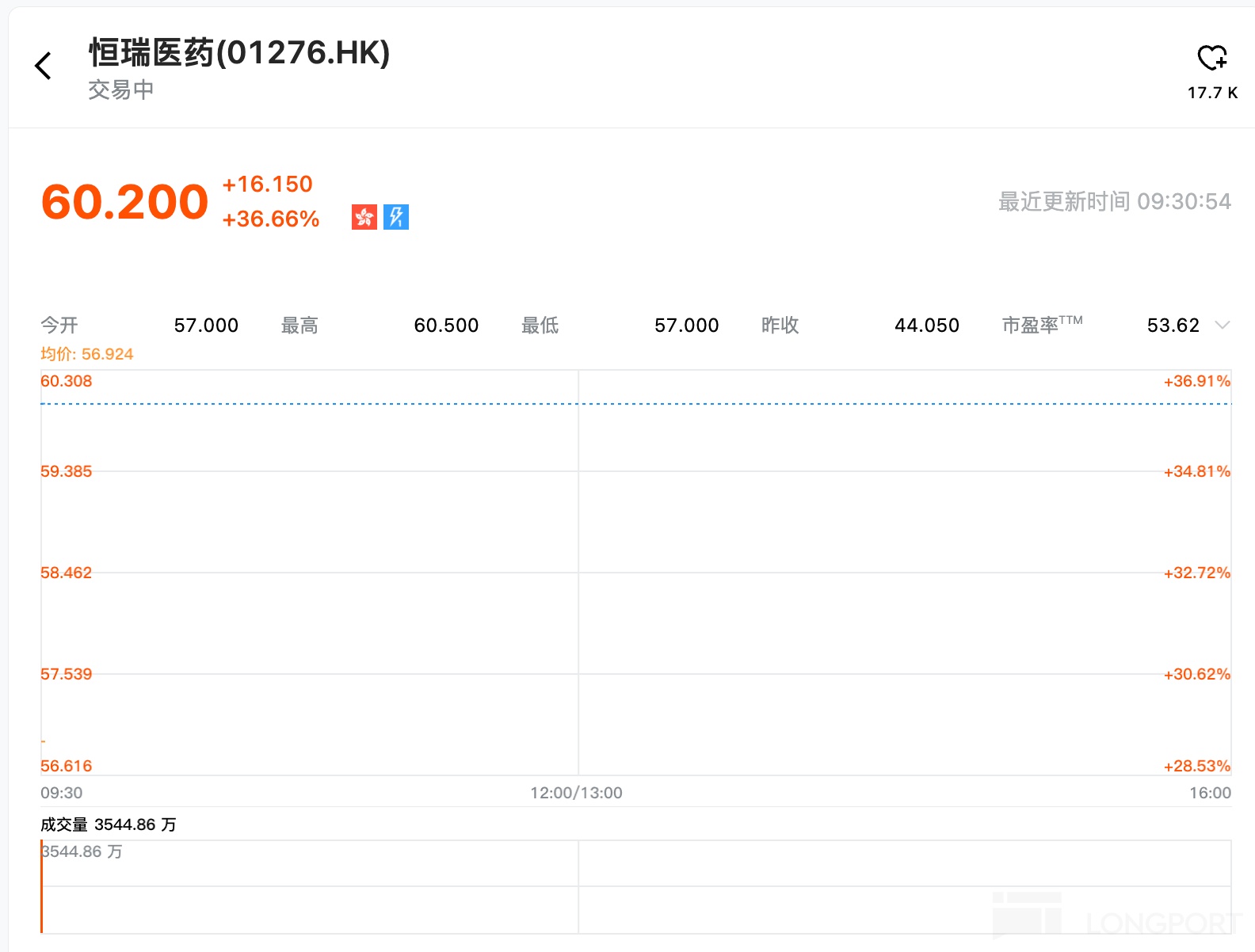Click the 57.539 y-axis price label

pos(67,674)
